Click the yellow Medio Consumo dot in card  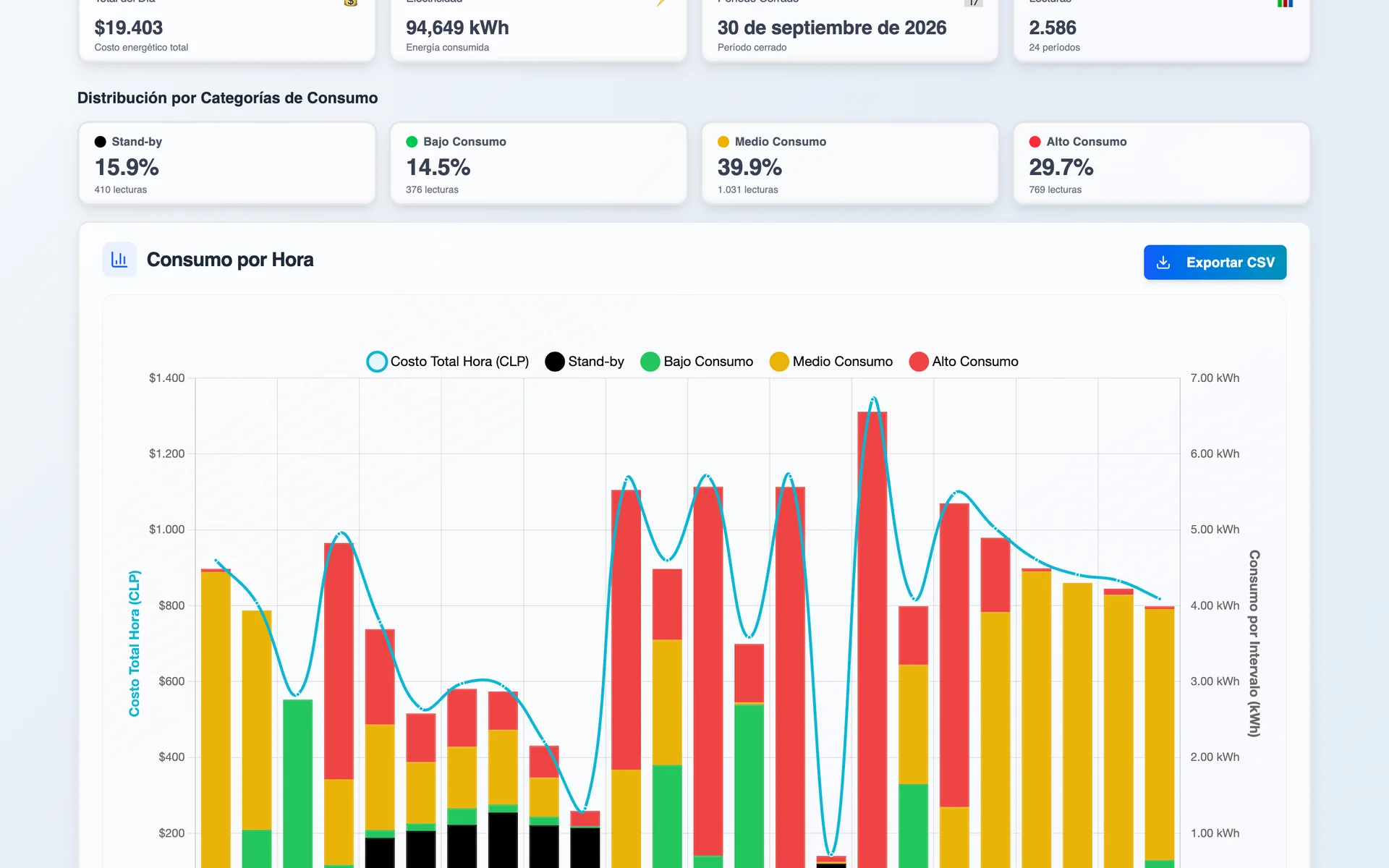point(723,142)
